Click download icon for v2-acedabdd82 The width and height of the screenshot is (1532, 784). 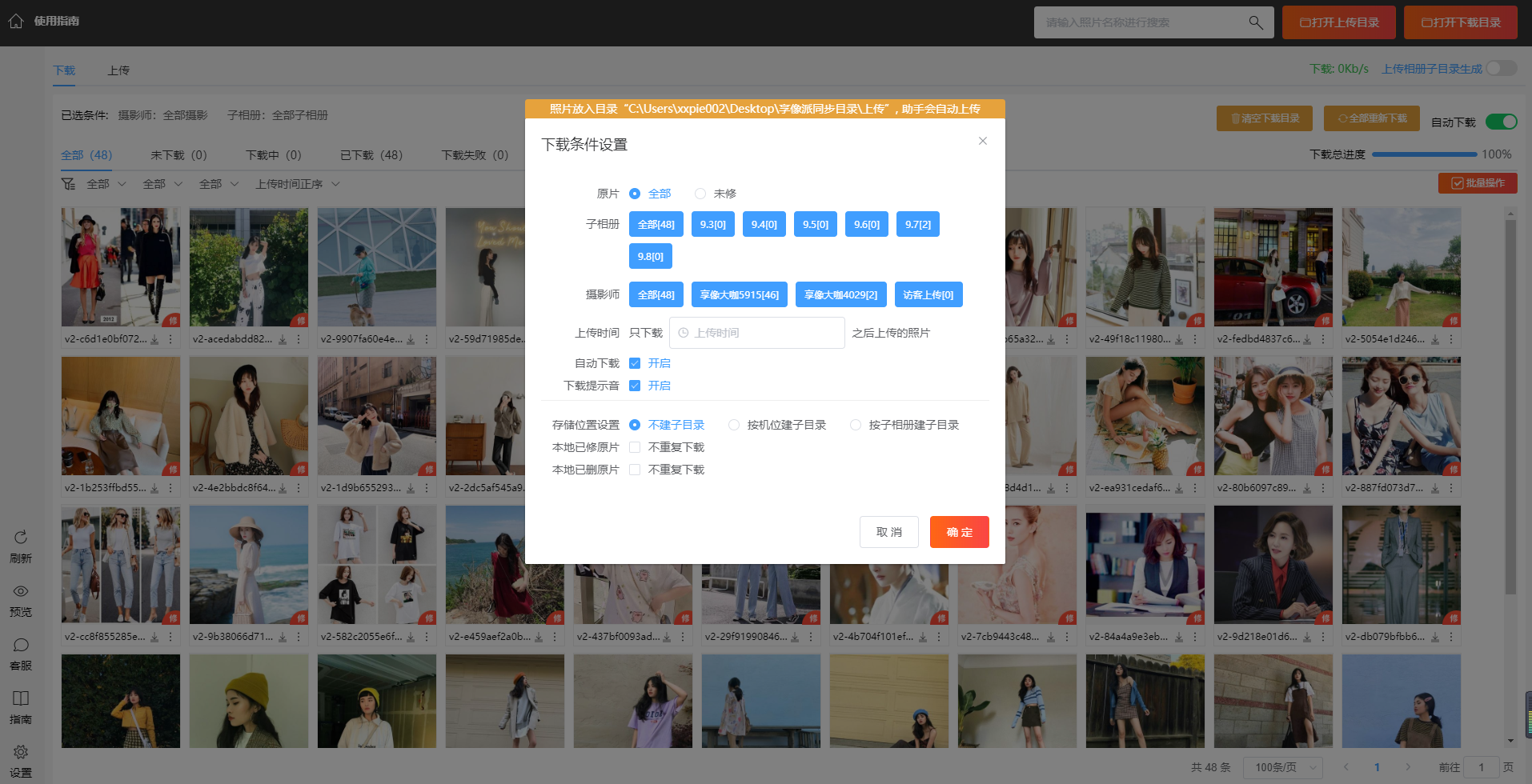click(x=283, y=339)
